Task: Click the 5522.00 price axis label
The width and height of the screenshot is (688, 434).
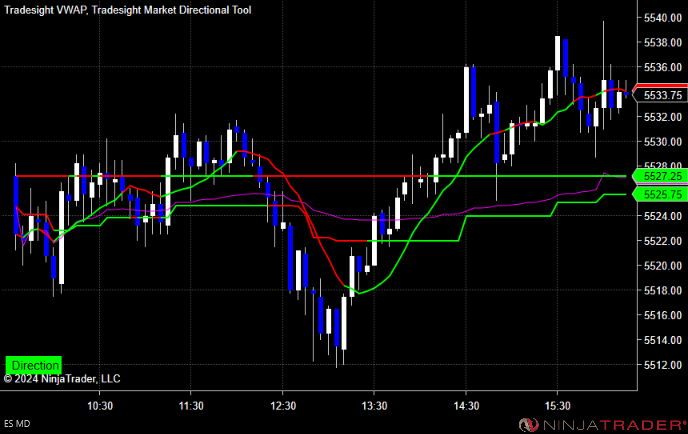Action: pos(663,241)
